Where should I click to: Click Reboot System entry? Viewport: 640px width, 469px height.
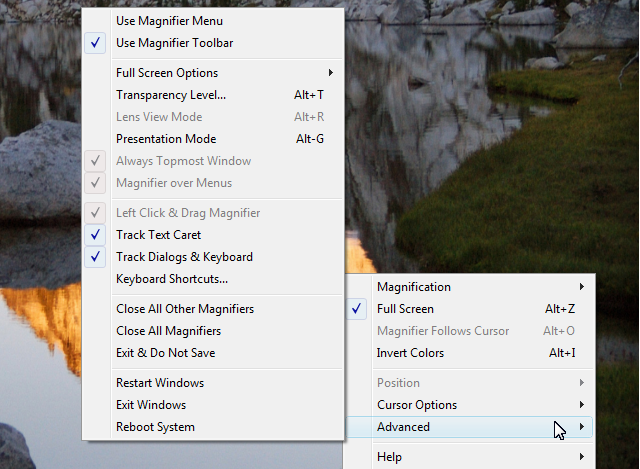pyautogui.click(x=155, y=427)
